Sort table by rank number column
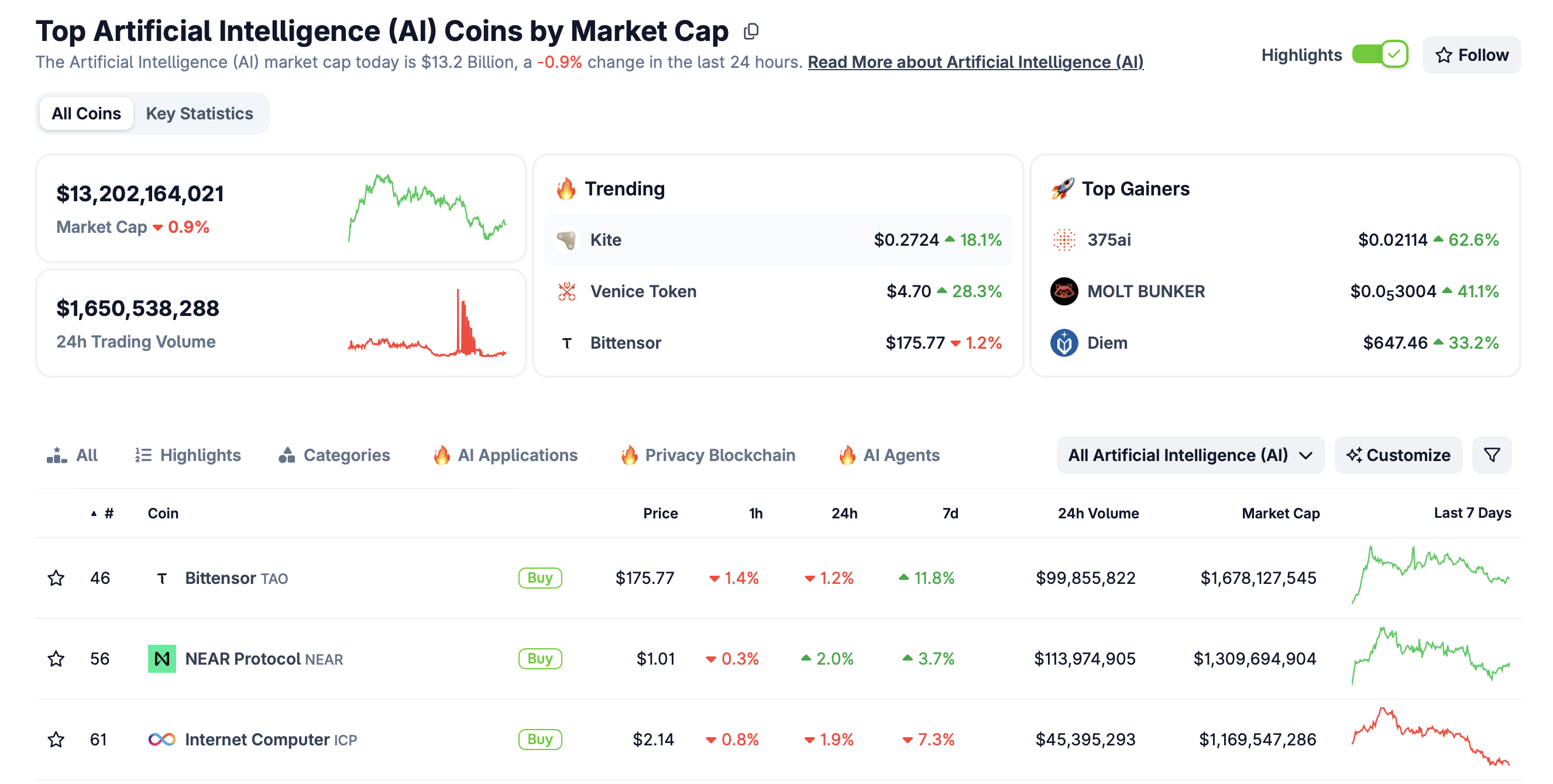 108,514
